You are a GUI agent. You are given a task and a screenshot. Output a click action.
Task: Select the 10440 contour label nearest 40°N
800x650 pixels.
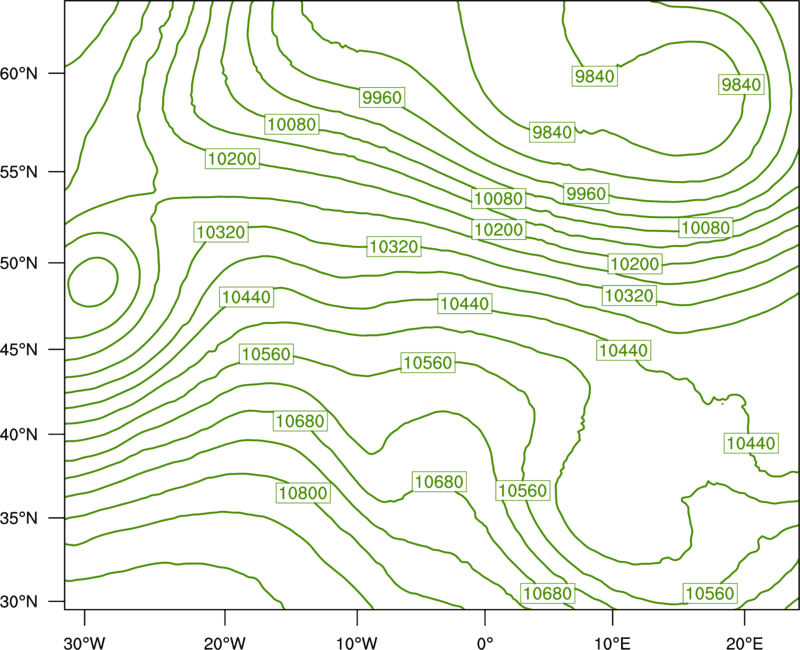point(751,443)
